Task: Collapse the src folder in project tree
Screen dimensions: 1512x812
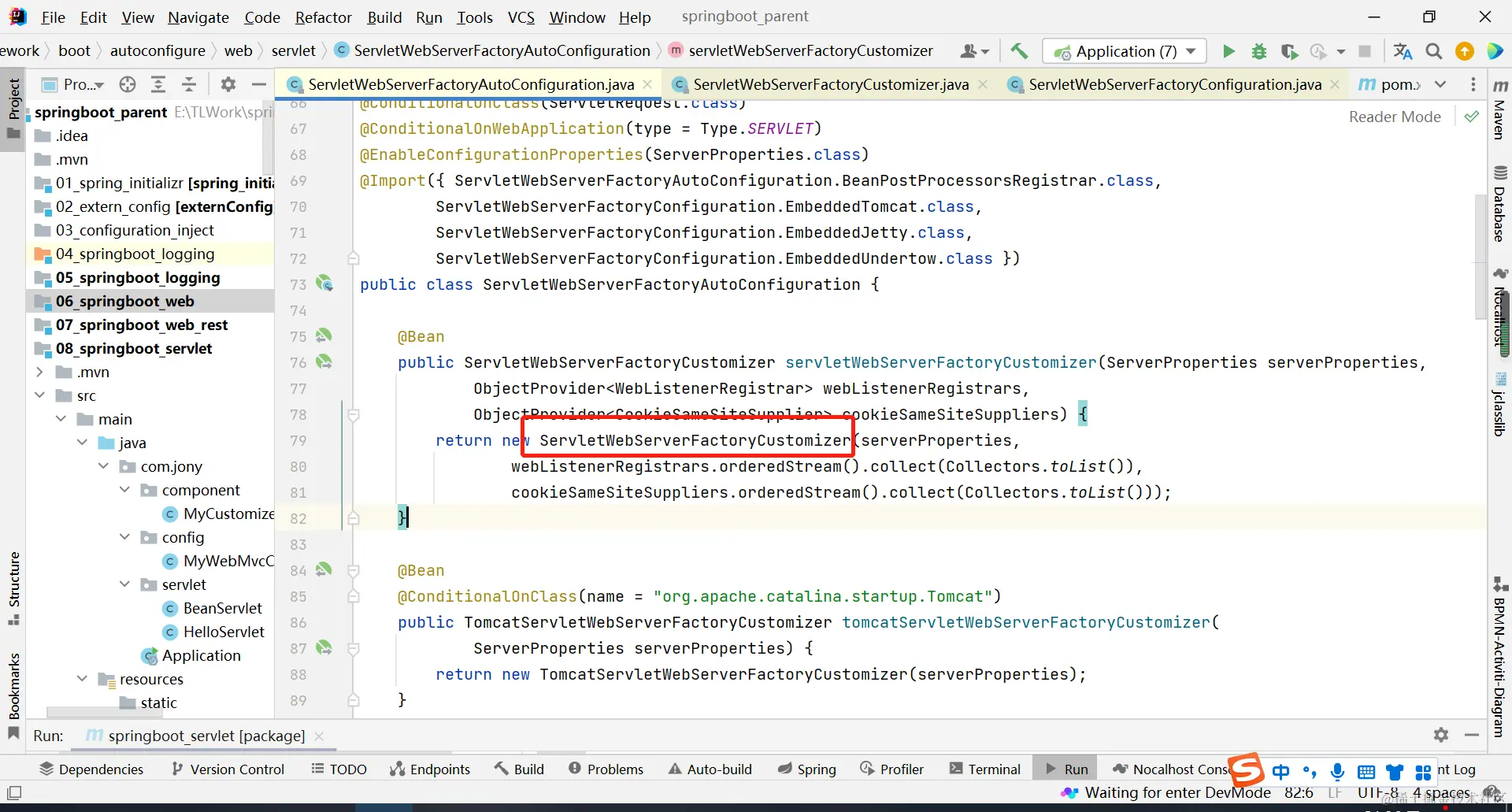Action: coord(40,395)
